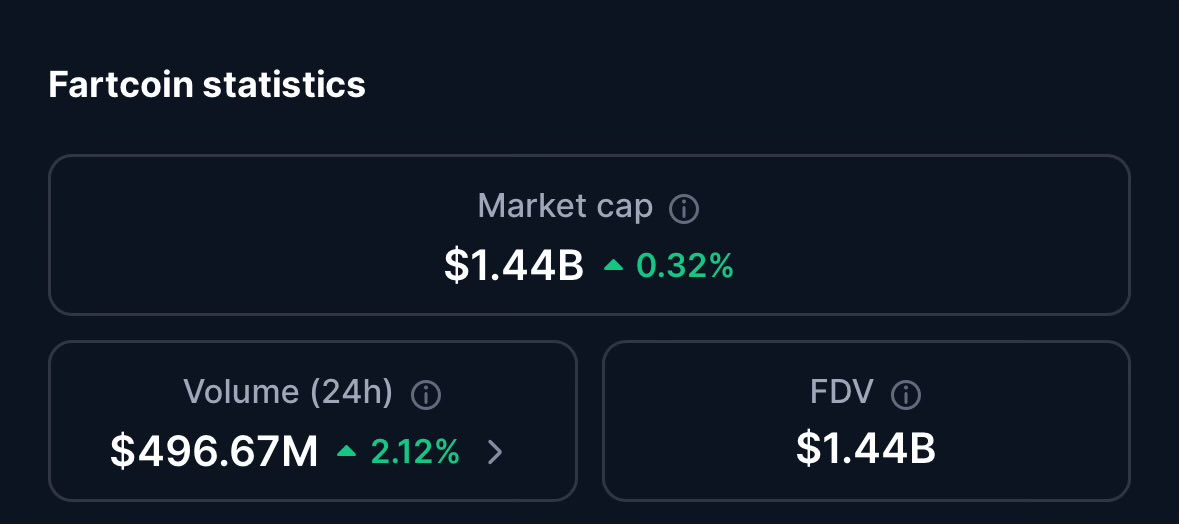Image resolution: width=1179 pixels, height=524 pixels.
Task: Click the Market cap info icon
Action: click(683, 208)
